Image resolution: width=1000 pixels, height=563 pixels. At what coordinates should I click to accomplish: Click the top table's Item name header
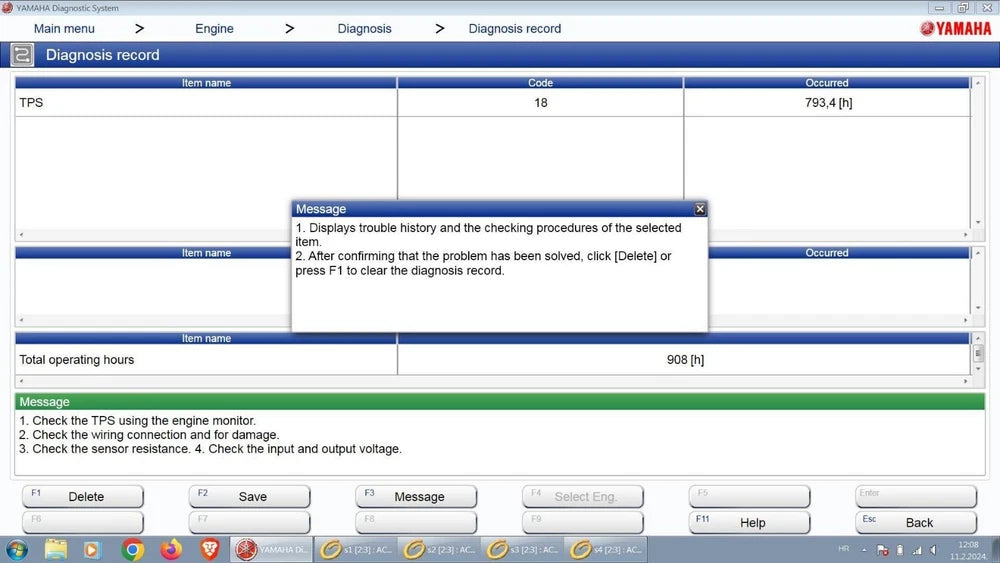[205, 83]
